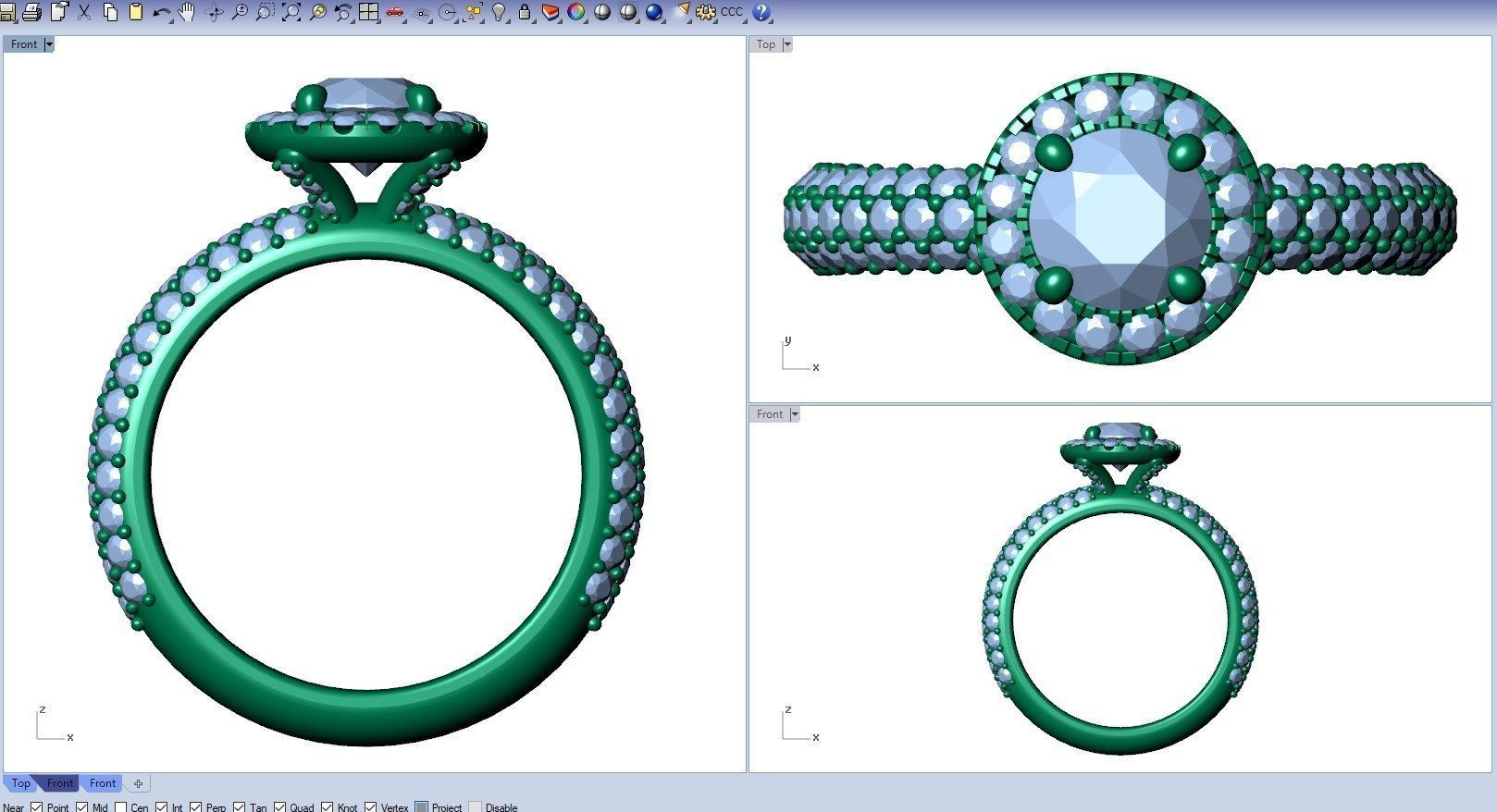Open Help with the question mark icon
This screenshot has height=812, width=1497.
click(x=761, y=12)
